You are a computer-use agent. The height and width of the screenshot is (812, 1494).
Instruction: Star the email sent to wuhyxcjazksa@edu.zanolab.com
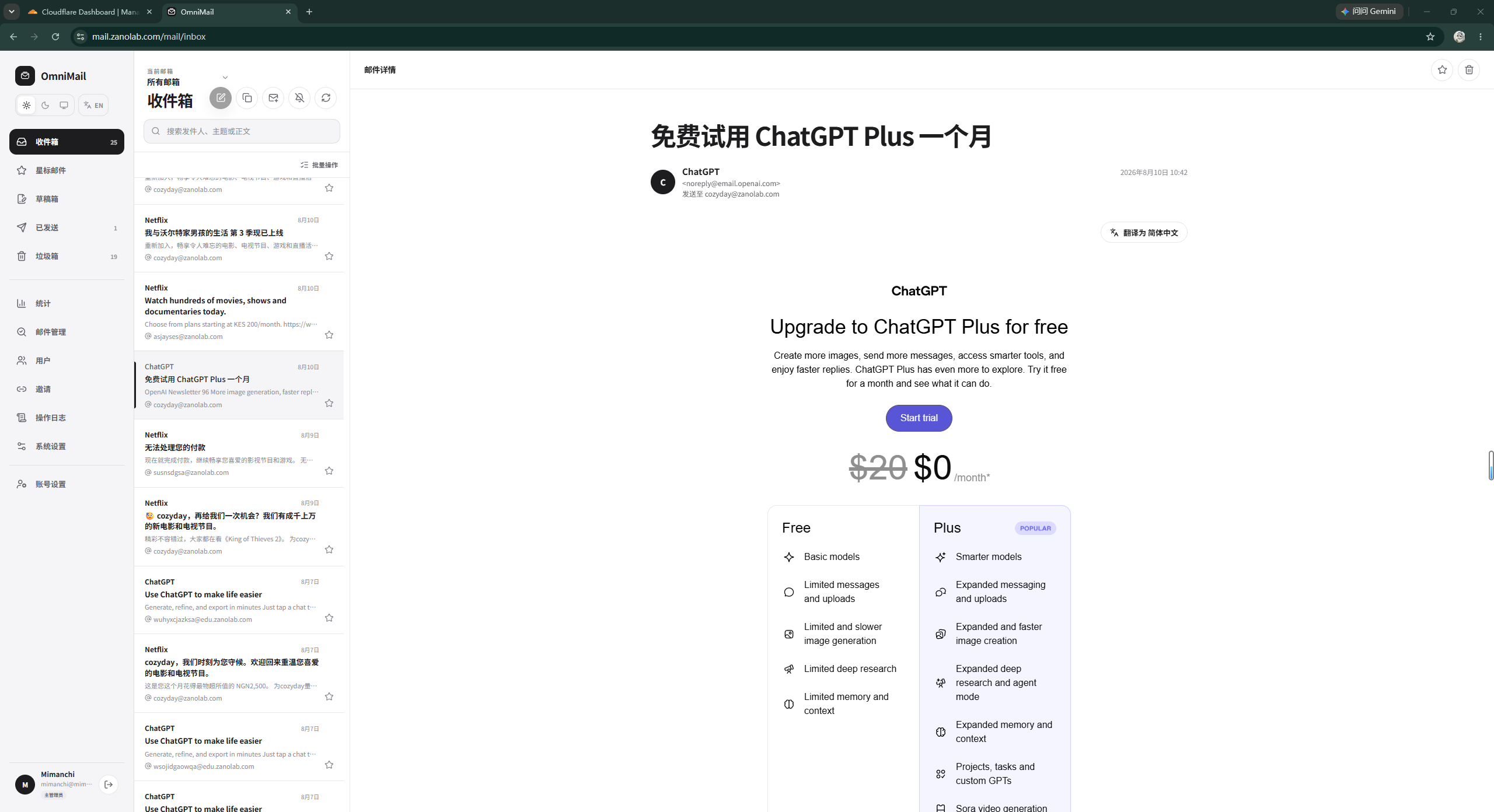329,618
